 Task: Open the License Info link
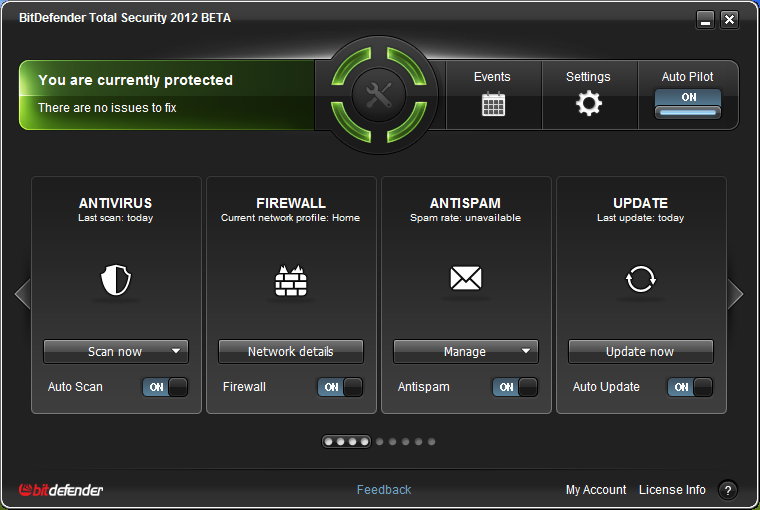(672, 490)
